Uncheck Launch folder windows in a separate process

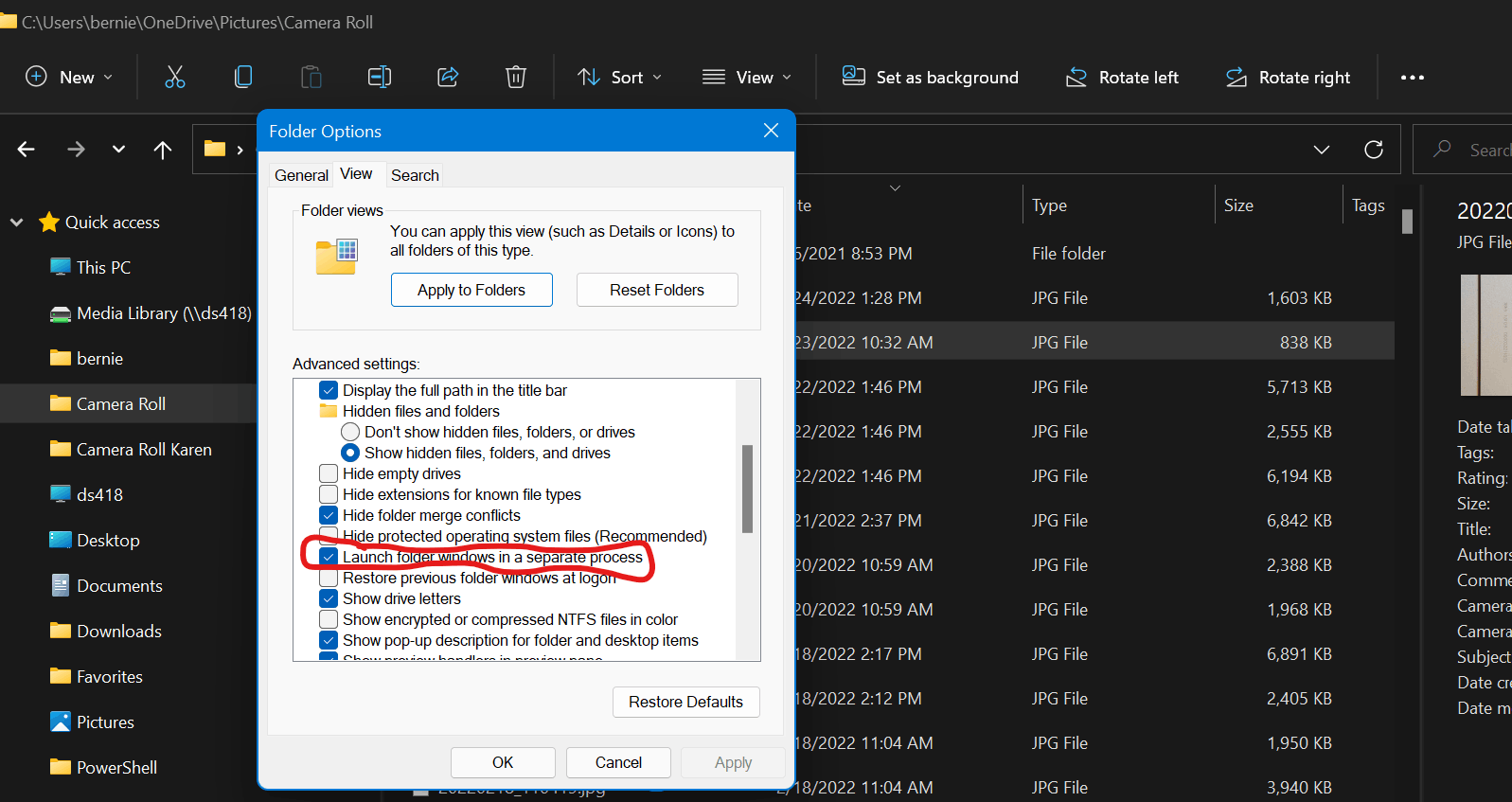pos(329,557)
